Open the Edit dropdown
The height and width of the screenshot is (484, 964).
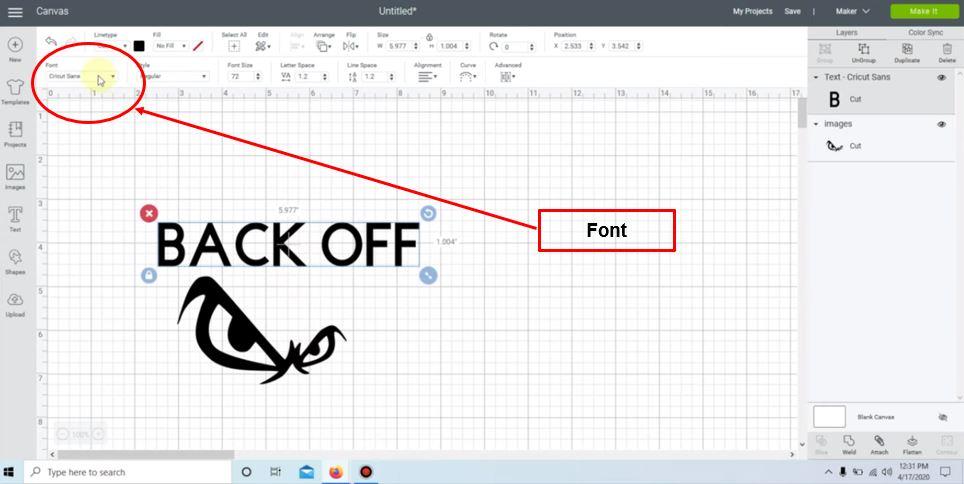pos(263,46)
